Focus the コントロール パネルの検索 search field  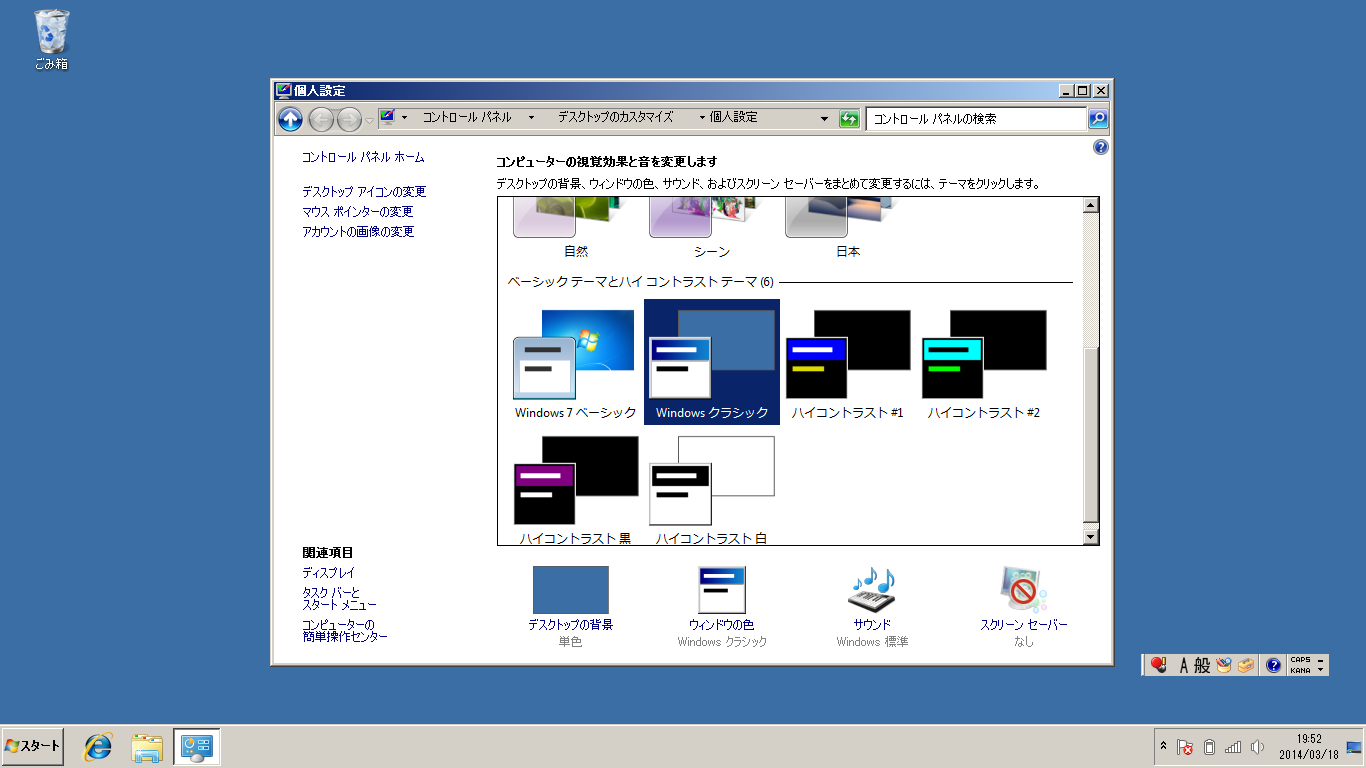pyautogui.click(x=976, y=119)
